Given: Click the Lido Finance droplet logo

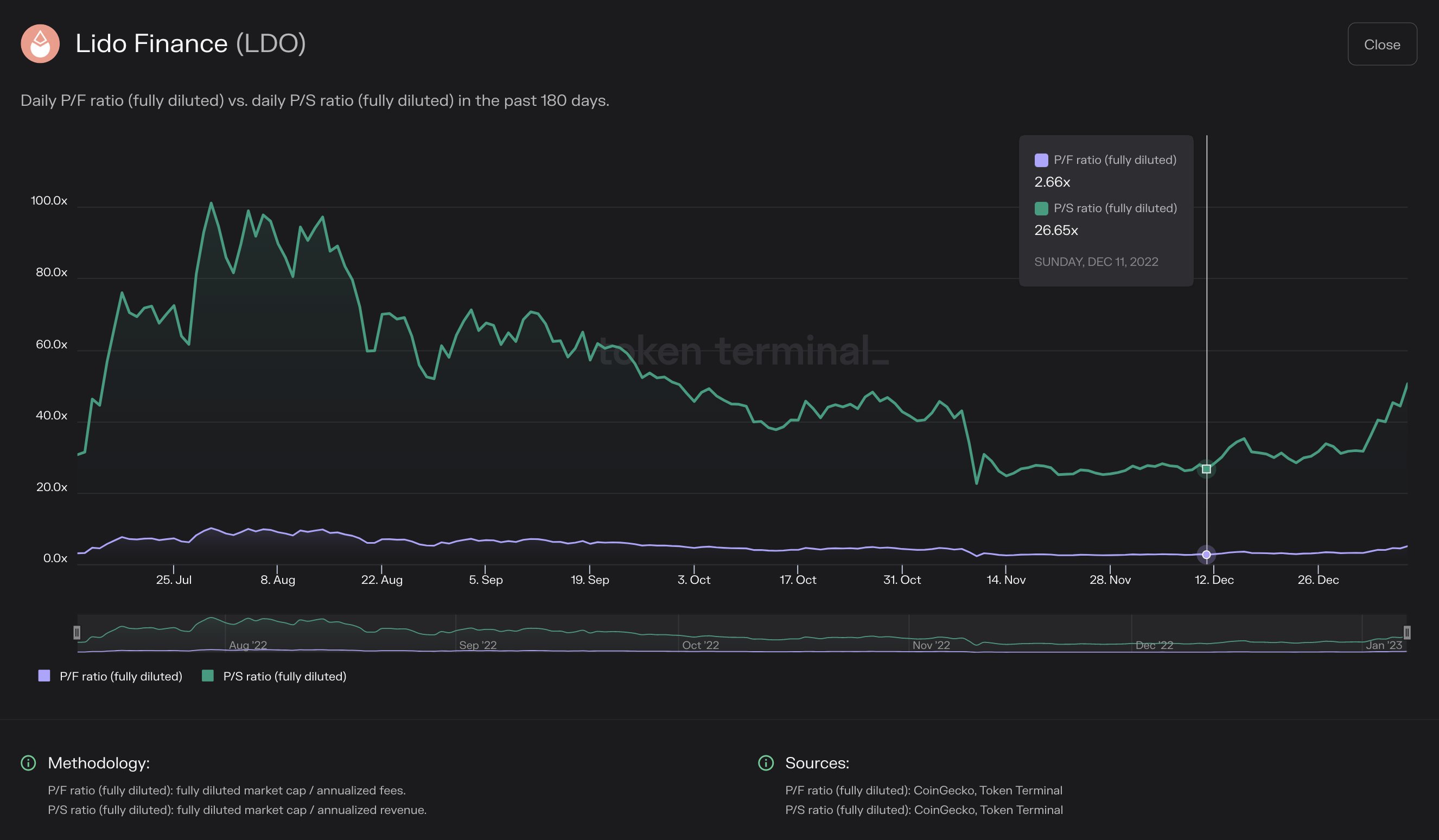Looking at the screenshot, I should coord(40,44).
